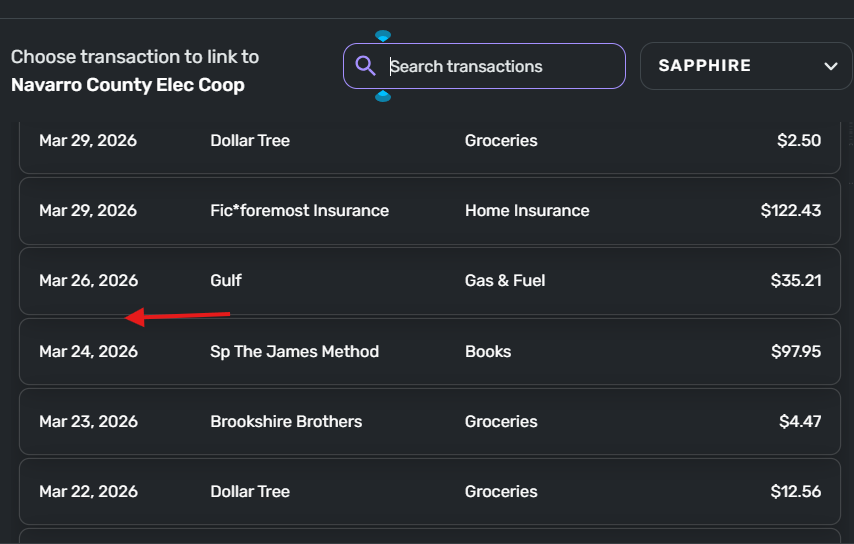854x544 pixels.
Task: Click the chevron arrow beside SAPPHIRE
Action: coord(830,67)
